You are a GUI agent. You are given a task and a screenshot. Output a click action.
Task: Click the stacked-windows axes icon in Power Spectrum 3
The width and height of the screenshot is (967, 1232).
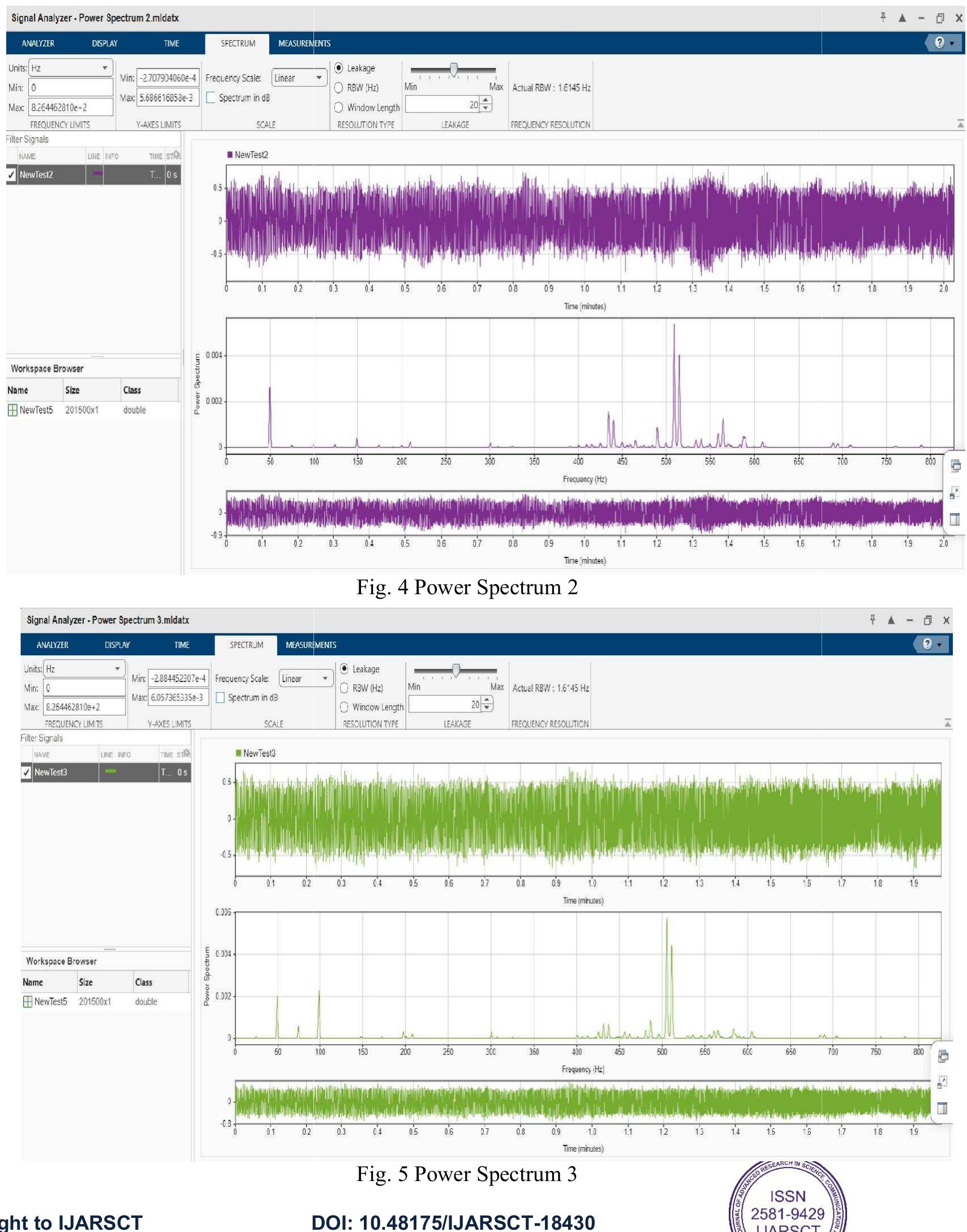(x=943, y=1056)
